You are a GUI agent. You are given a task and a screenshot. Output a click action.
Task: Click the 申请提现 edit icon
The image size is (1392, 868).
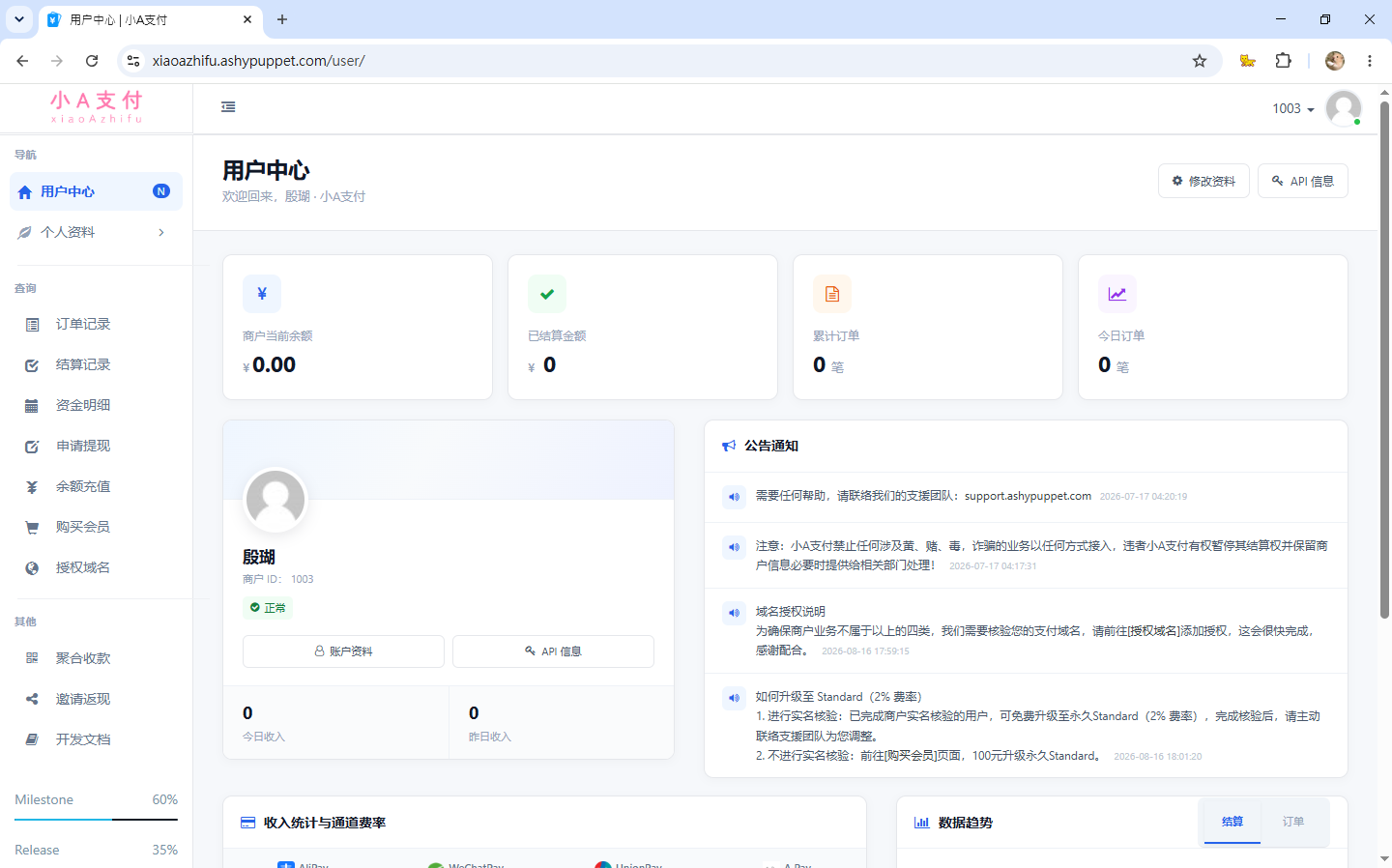32,447
